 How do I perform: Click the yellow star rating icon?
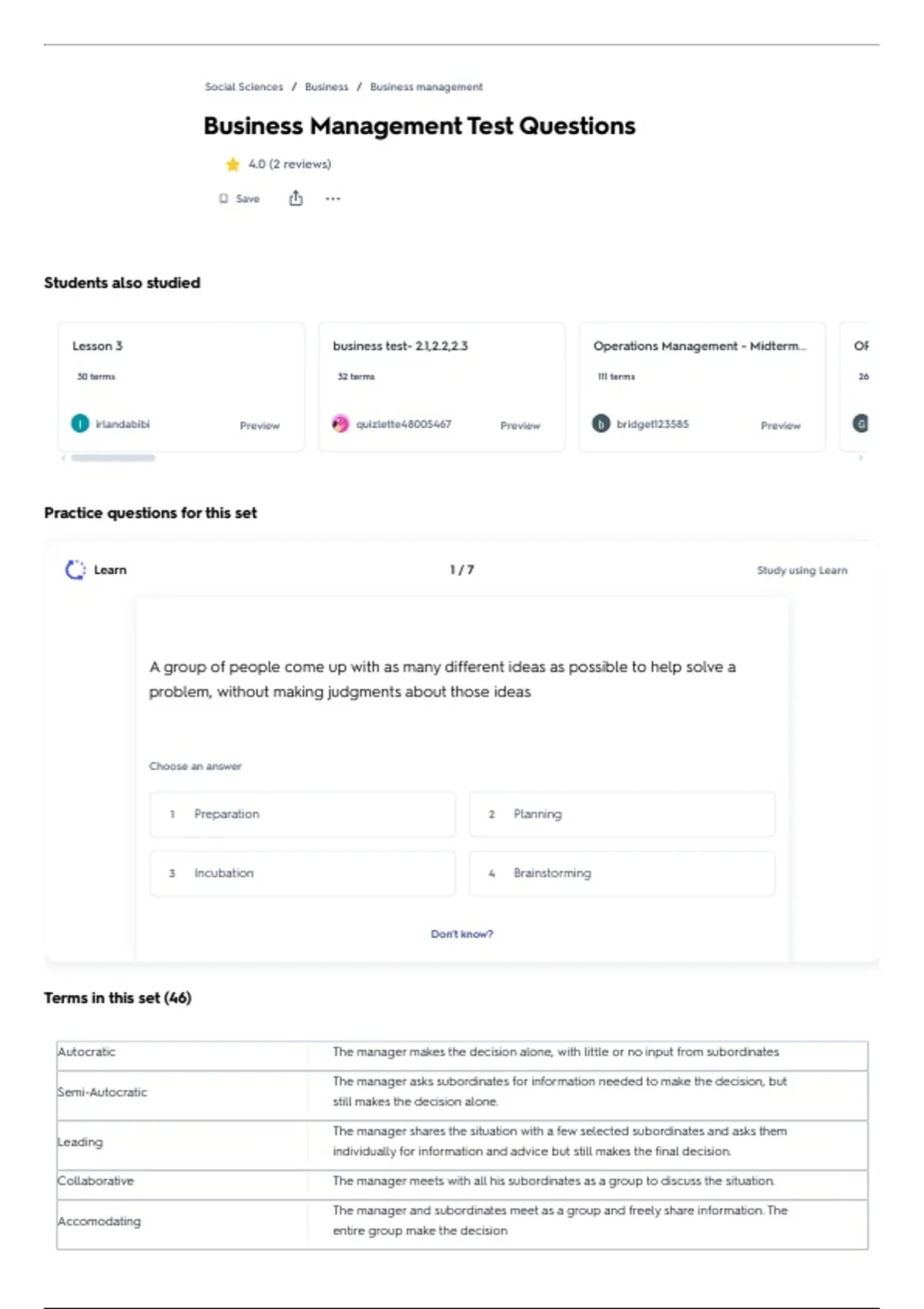pos(233,164)
